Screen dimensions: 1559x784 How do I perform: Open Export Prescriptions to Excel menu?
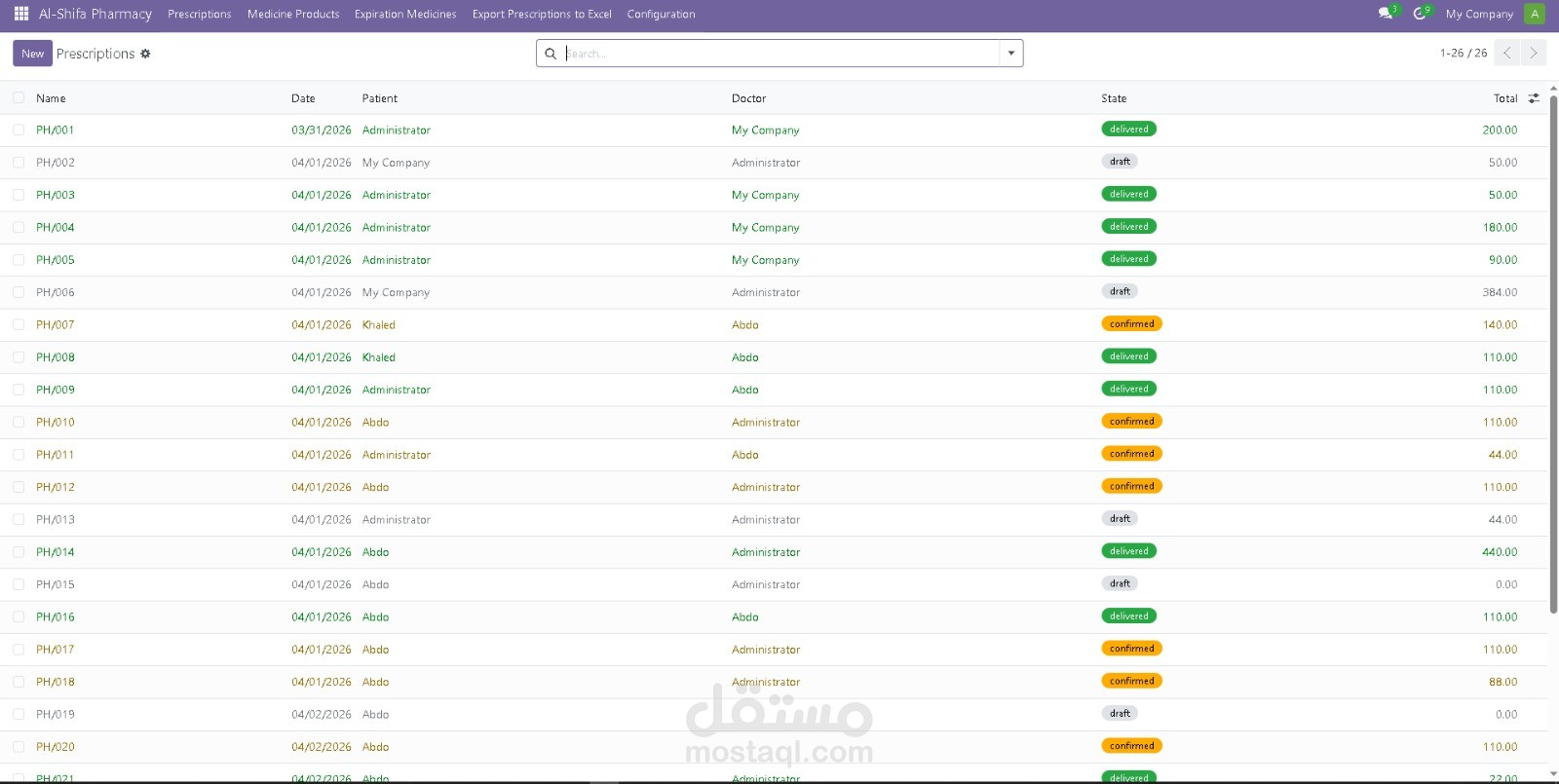[x=542, y=14]
